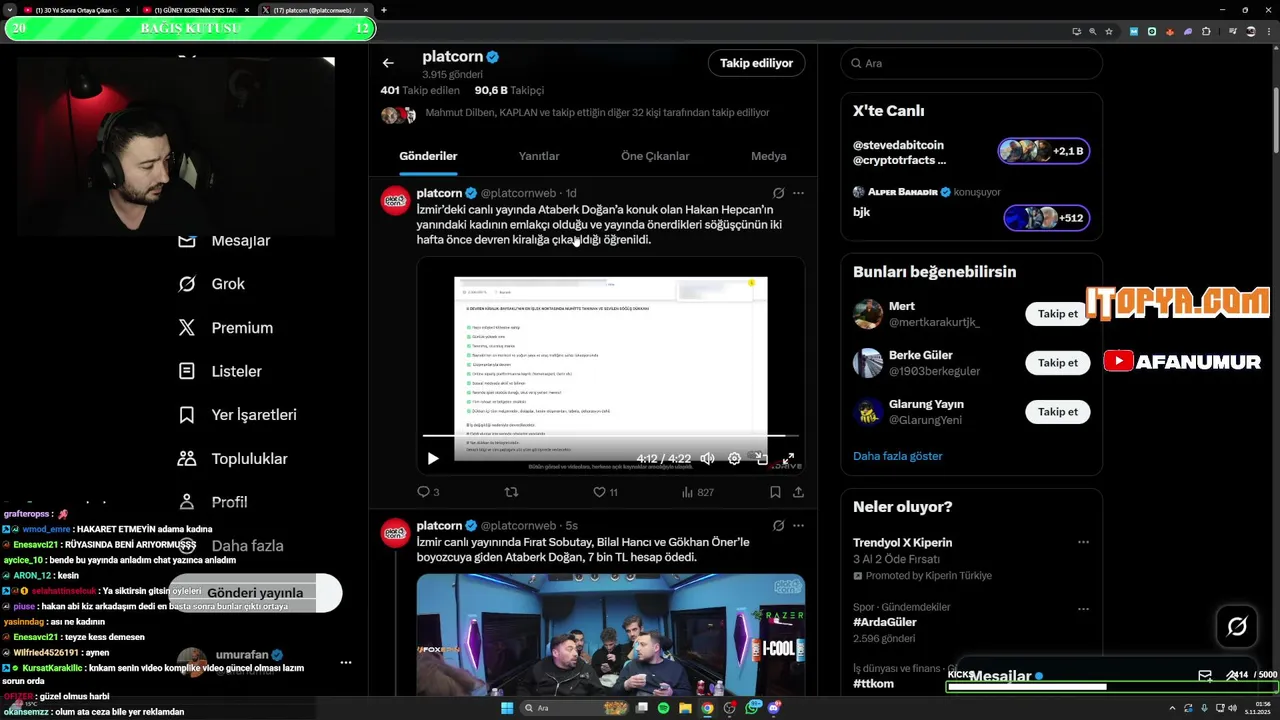Close the platcorn X tab
This screenshot has width=1280, height=720.
tap(367, 10)
